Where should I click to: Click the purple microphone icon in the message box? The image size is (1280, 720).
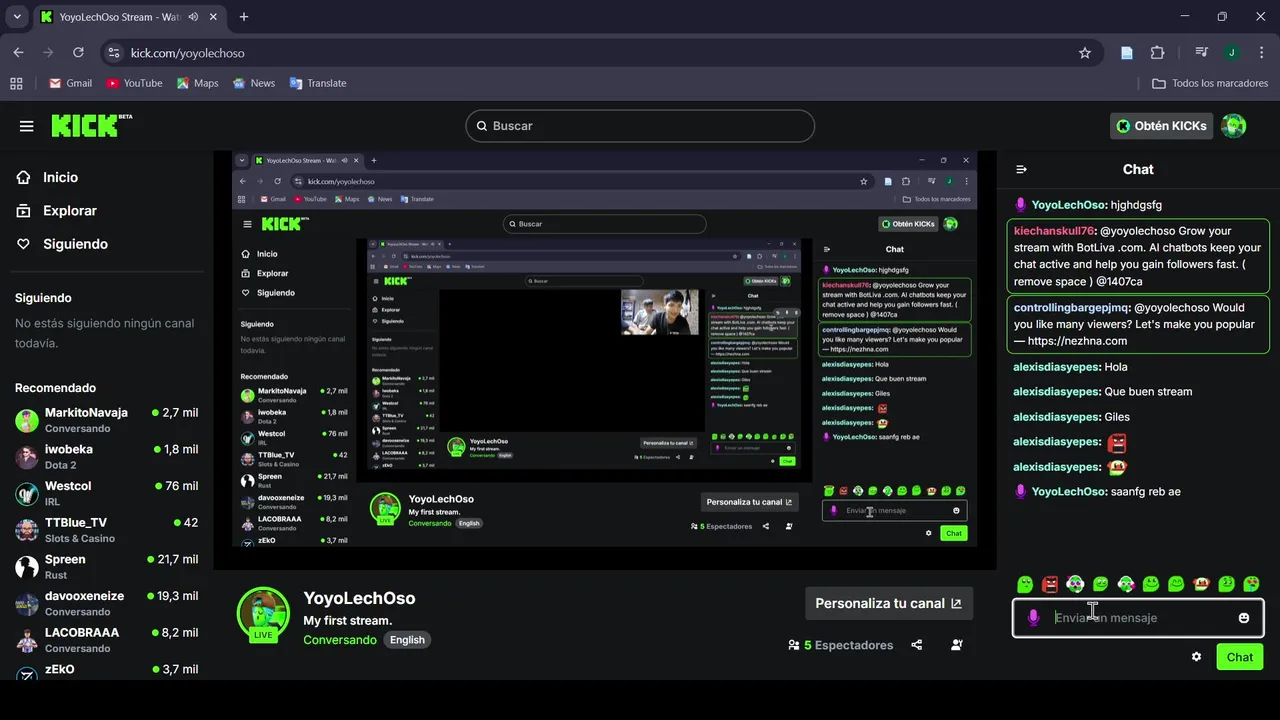pyautogui.click(x=1034, y=618)
